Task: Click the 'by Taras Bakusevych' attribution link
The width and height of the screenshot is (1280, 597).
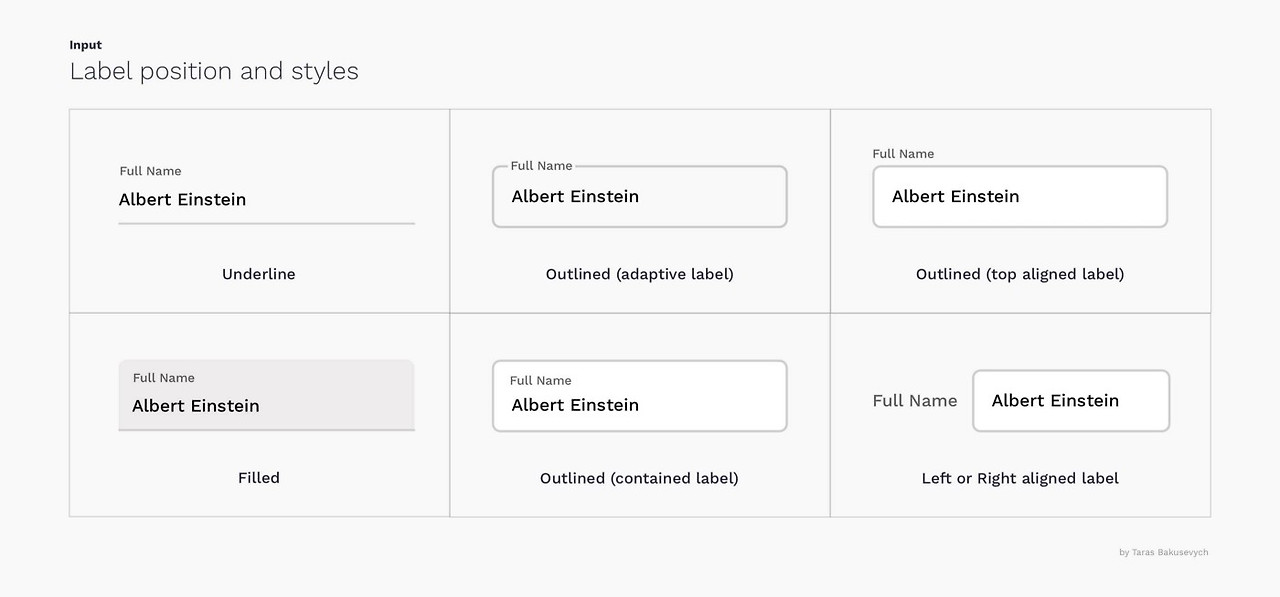Action: [x=1163, y=551]
